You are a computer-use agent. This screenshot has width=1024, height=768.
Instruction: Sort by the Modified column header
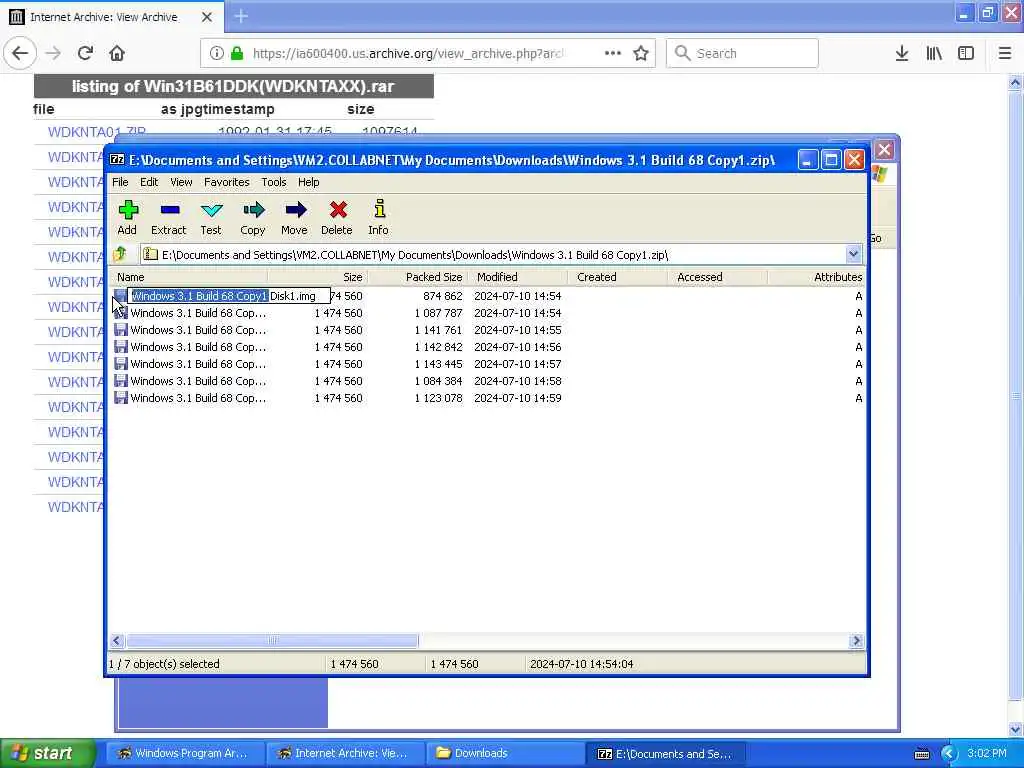point(518,277)
